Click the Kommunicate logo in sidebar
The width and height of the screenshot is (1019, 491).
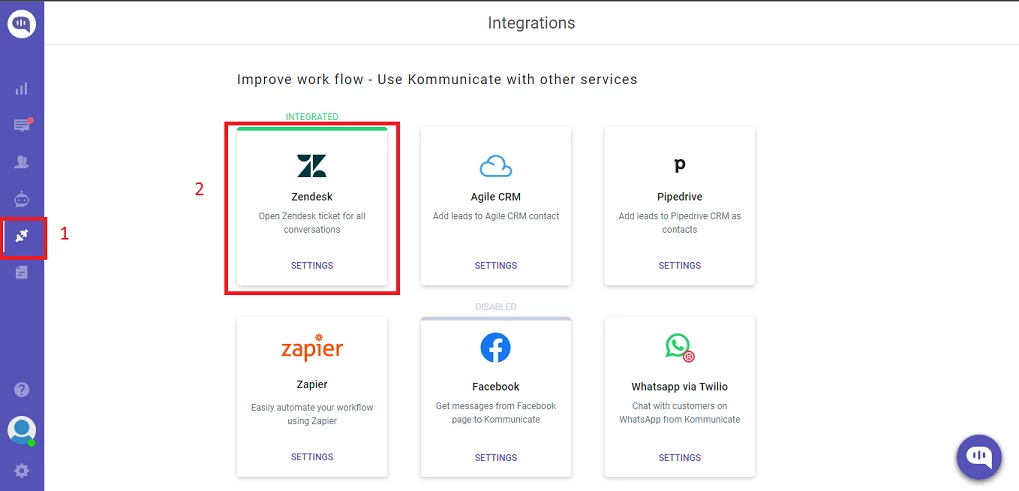pos(21,24)
